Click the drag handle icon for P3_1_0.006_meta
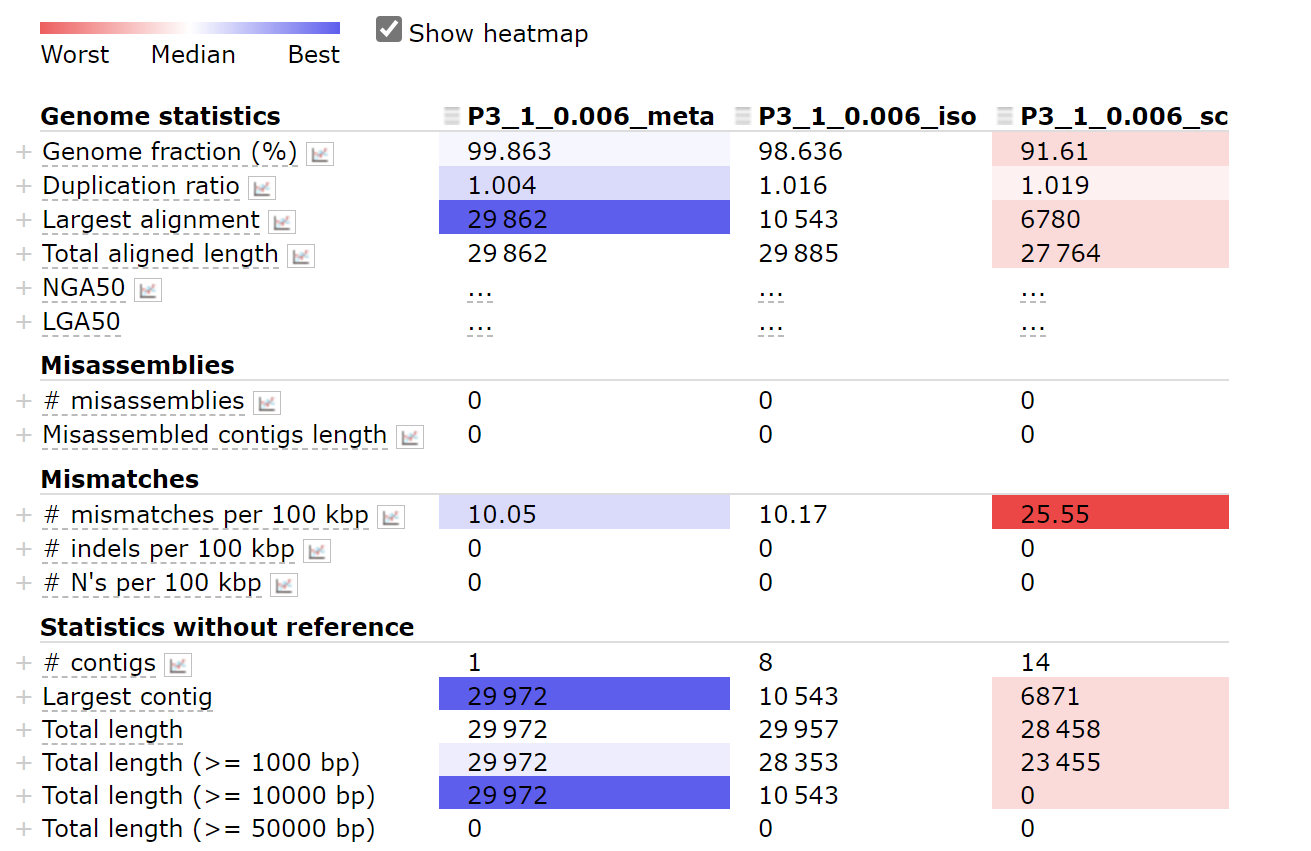The image size is (1311, 851). click(x=453, y=117)
